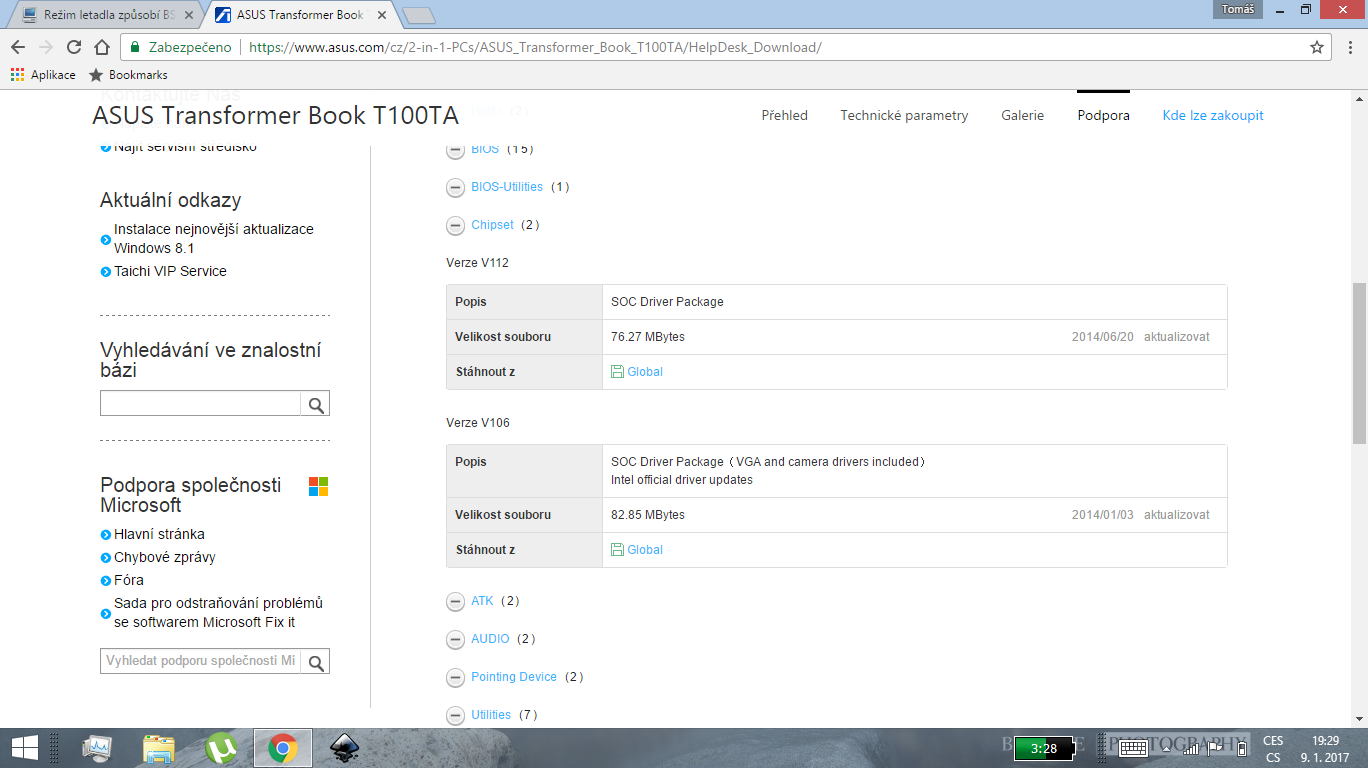Select the ASUS Transformer Book tab
The height and width of the screenshot is (768, 1368).
[301, 15]
